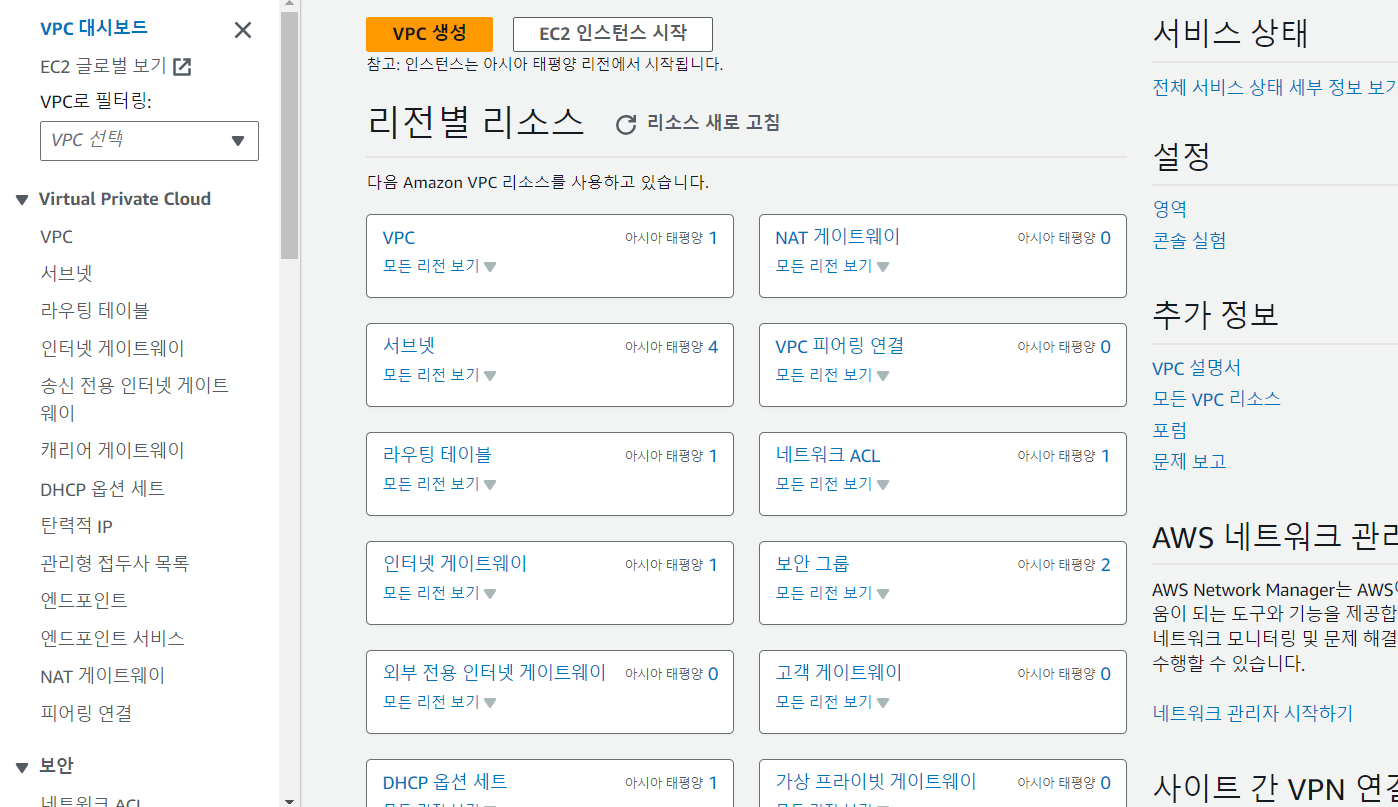Open NAT 게이트웨이 resource card link

coord(838,238)
